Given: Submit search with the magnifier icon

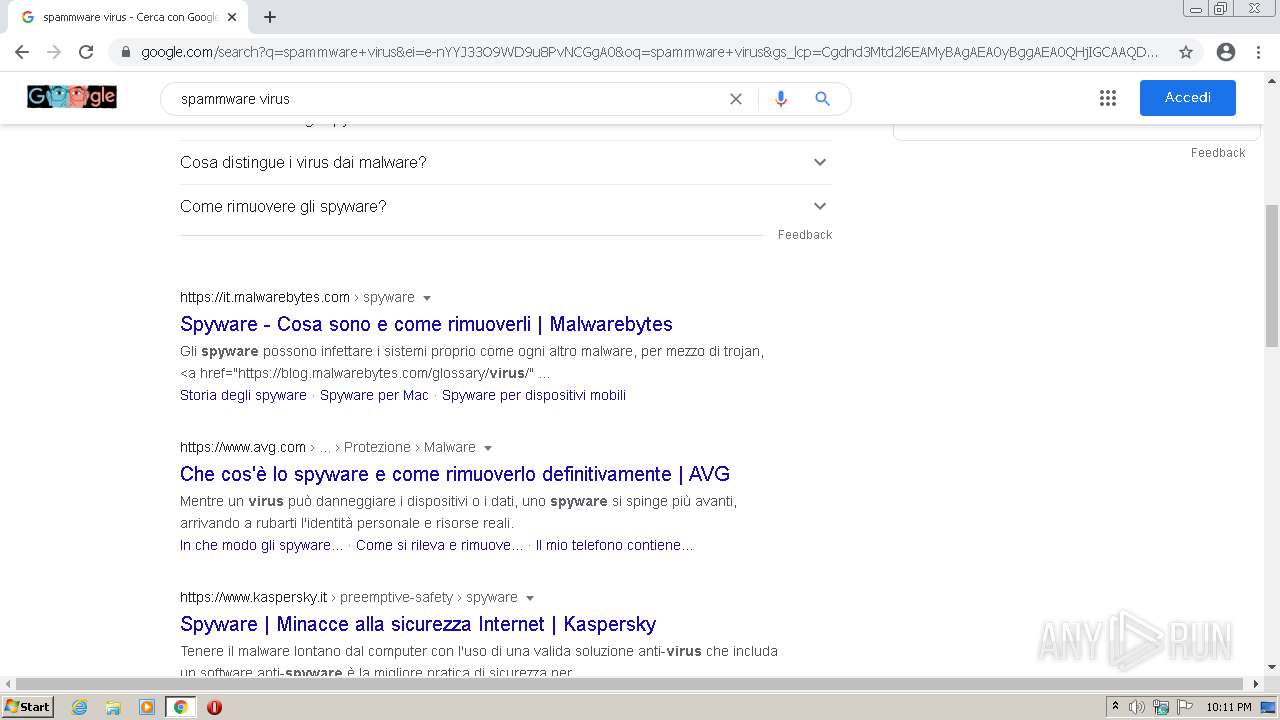Looking at the screenshot, I should [822, 99].
